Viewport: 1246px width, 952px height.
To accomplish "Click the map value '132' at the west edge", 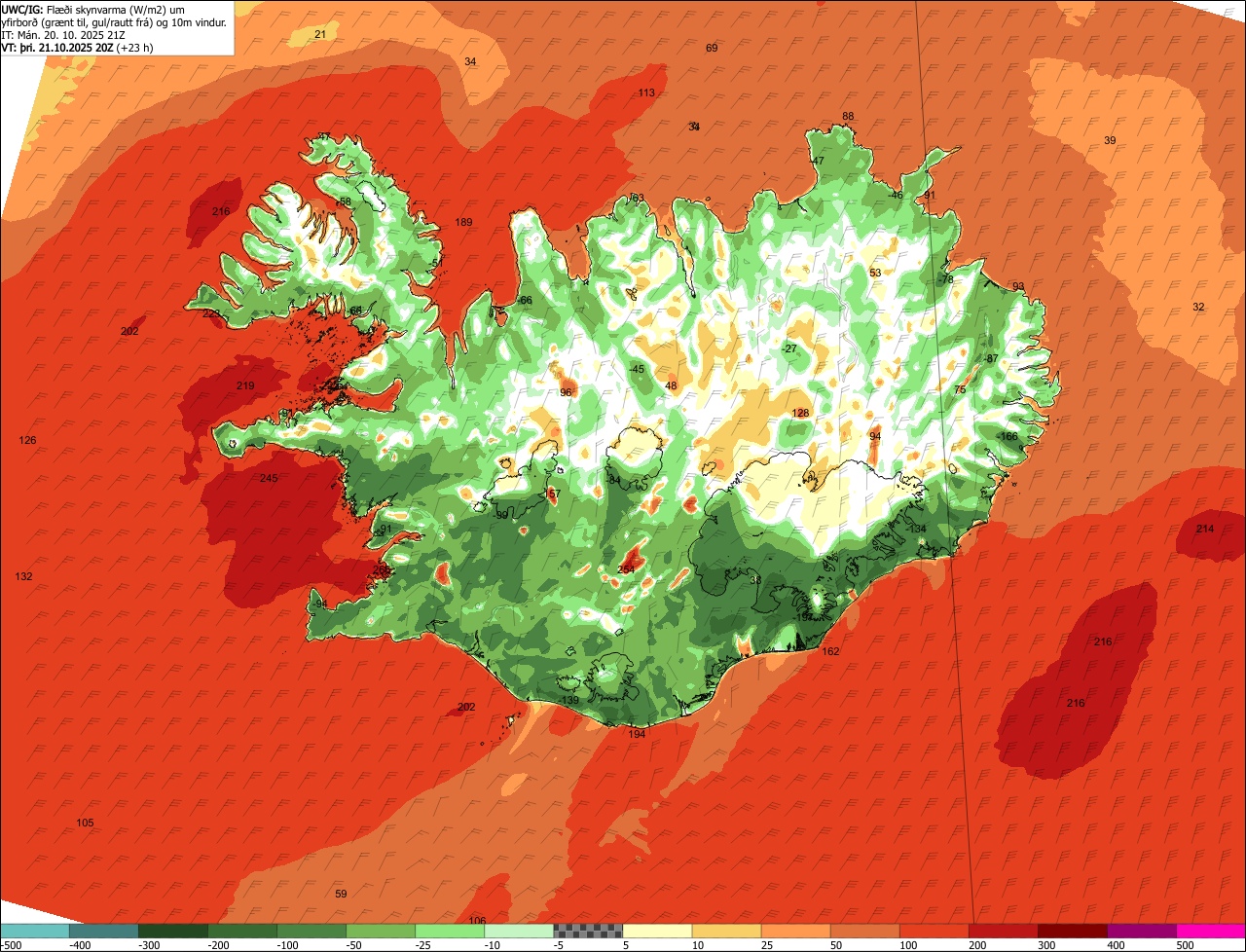I will click(x=23, y=577).
